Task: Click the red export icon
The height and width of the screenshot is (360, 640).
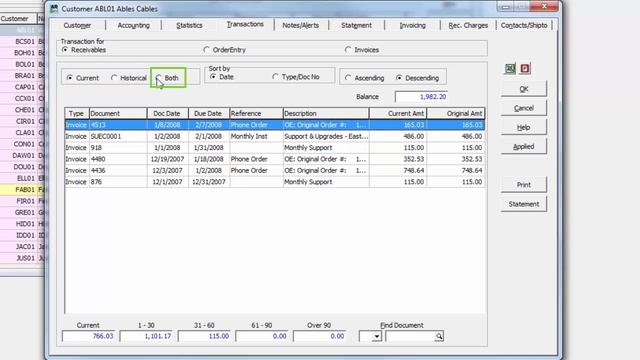Action: click(525, 69)
